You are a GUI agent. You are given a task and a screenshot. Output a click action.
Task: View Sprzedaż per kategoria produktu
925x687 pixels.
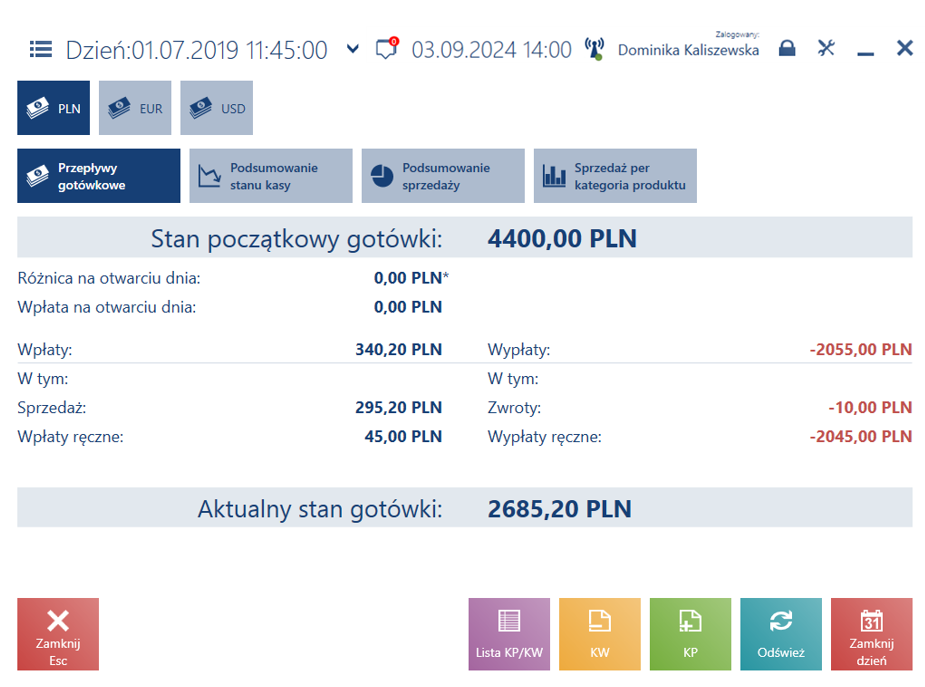[x=615, y=176]
